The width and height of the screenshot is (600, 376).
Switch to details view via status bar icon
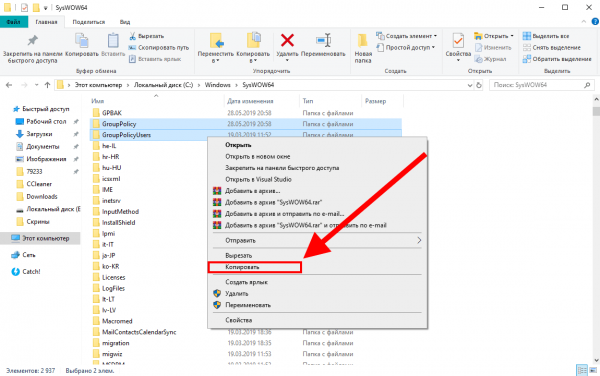(x=582, y=370)
